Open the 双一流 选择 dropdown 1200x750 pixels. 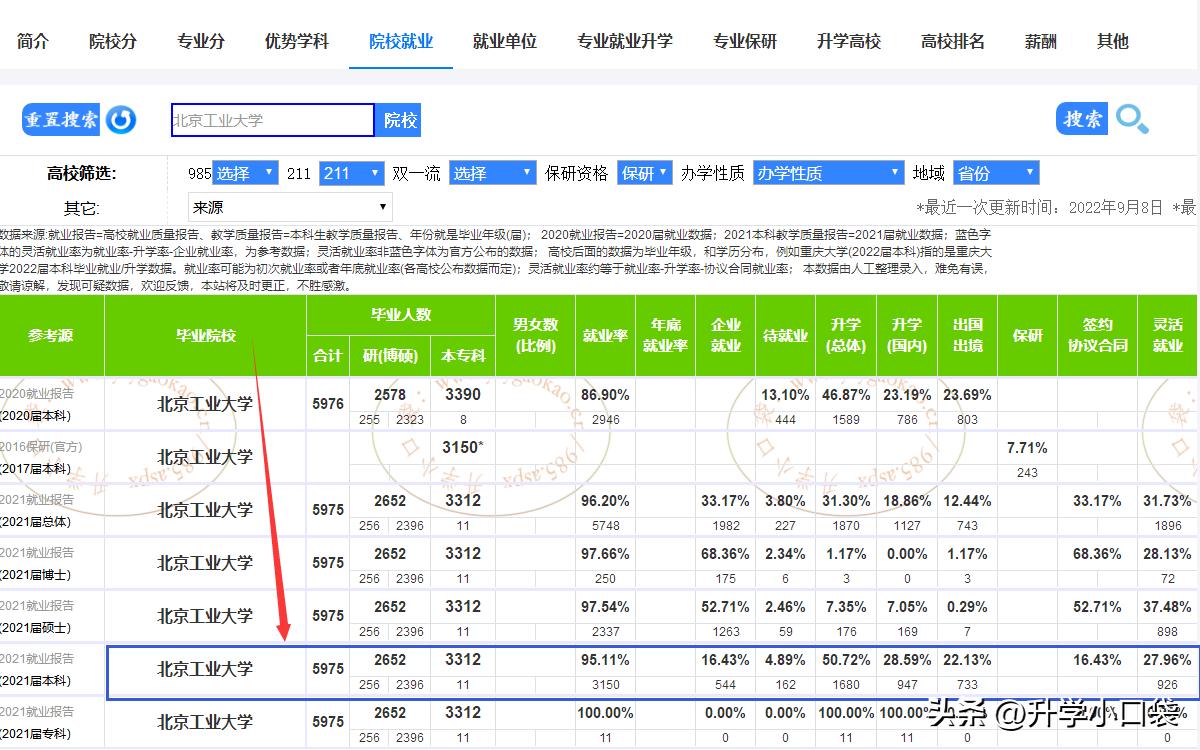pos(492,172)
